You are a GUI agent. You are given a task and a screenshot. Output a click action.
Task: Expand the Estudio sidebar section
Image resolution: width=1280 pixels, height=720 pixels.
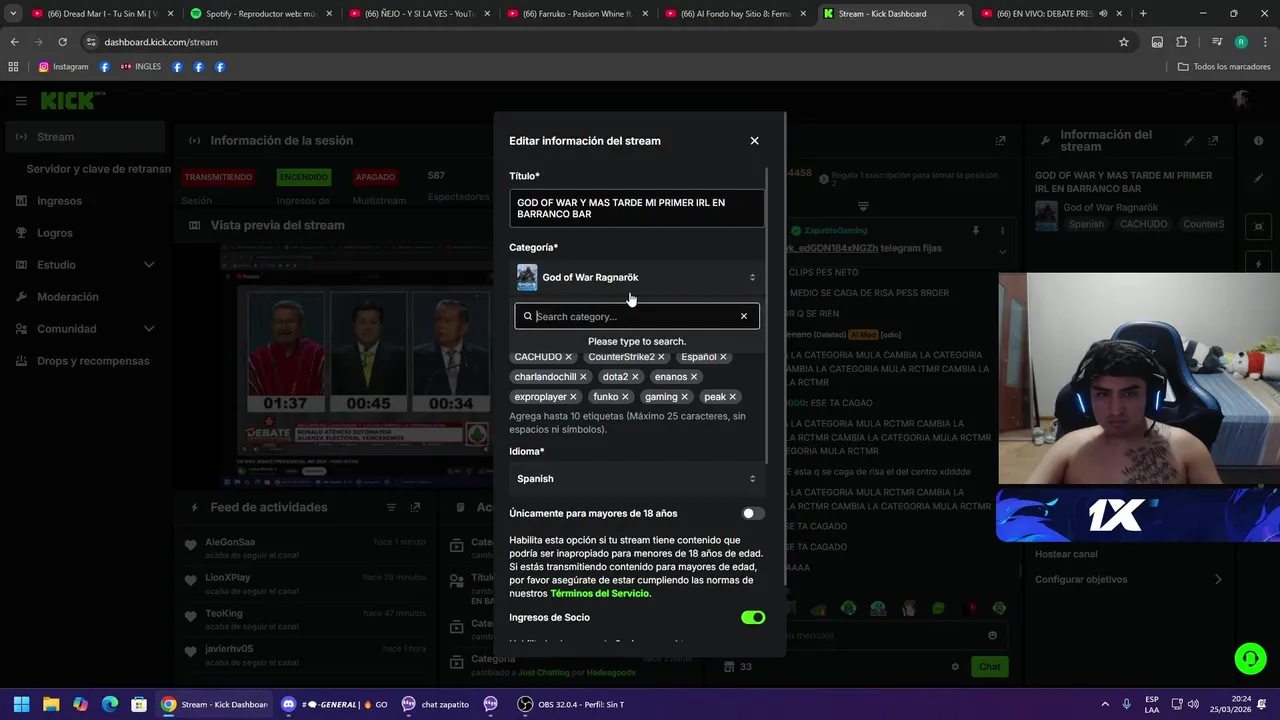coord(149,265)
